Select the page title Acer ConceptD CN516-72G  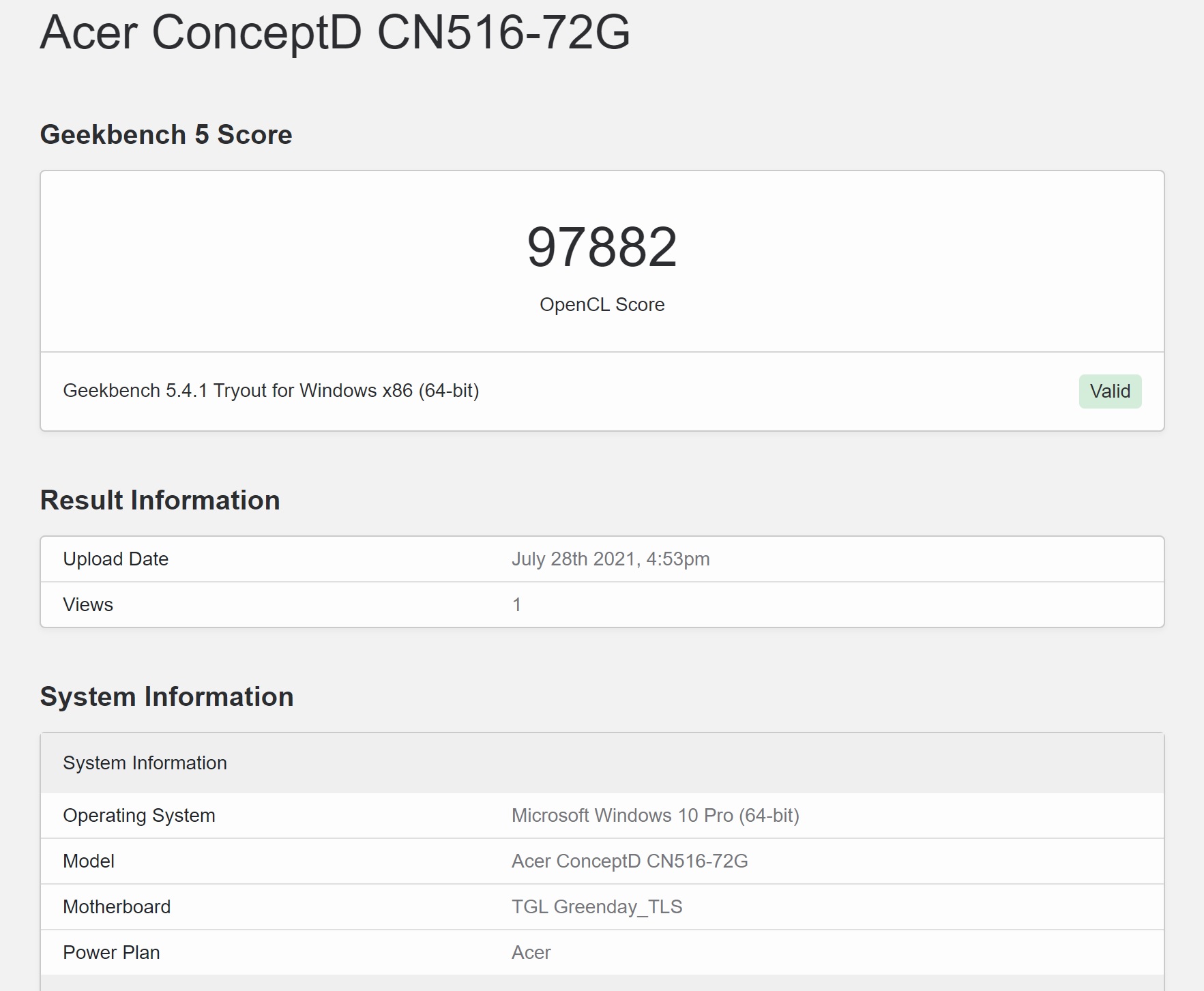point(335,32)
